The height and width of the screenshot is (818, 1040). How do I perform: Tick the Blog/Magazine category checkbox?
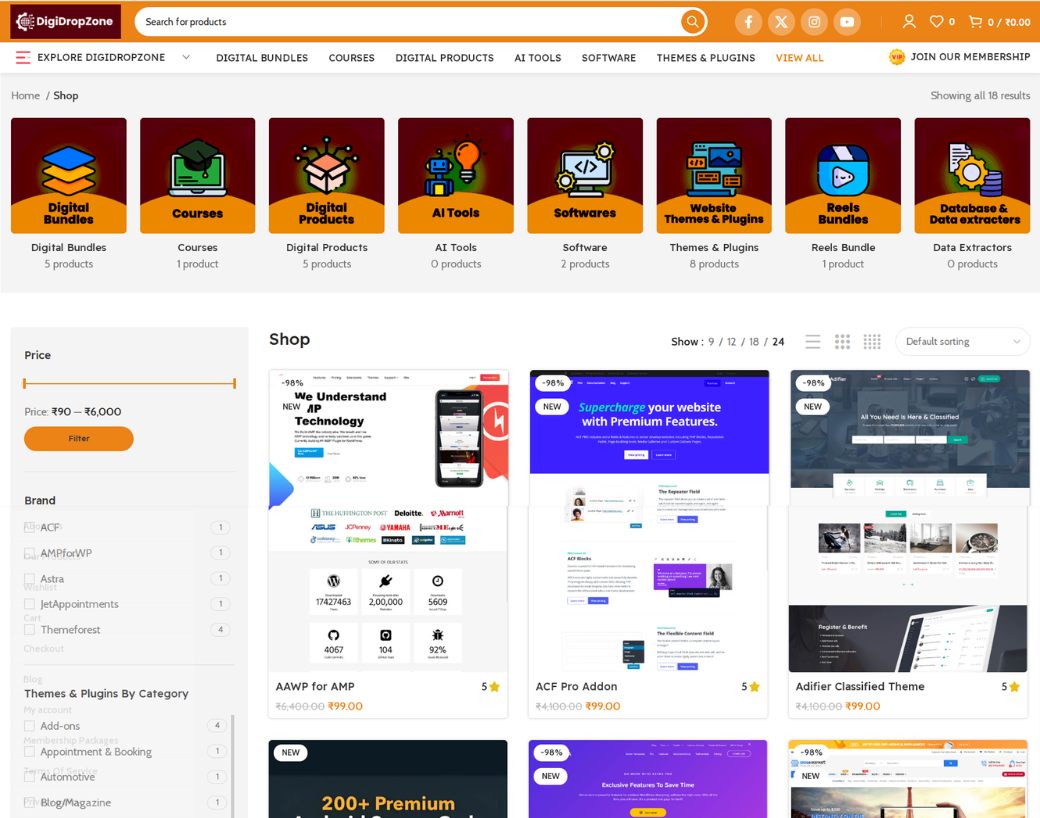pos(29,802)
